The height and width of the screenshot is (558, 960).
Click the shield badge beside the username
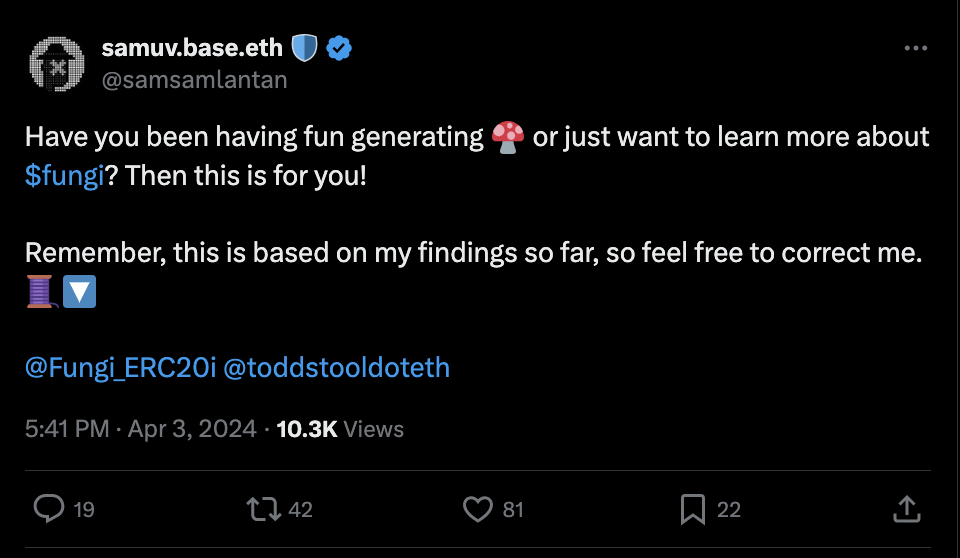tap(304, 47)
